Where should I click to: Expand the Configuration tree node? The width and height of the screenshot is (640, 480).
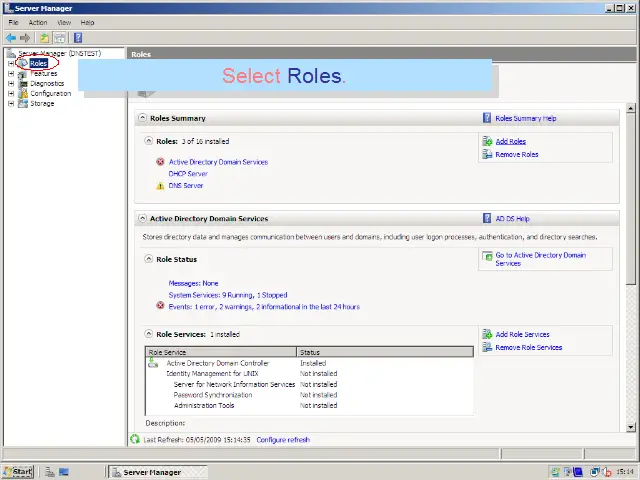11,93
